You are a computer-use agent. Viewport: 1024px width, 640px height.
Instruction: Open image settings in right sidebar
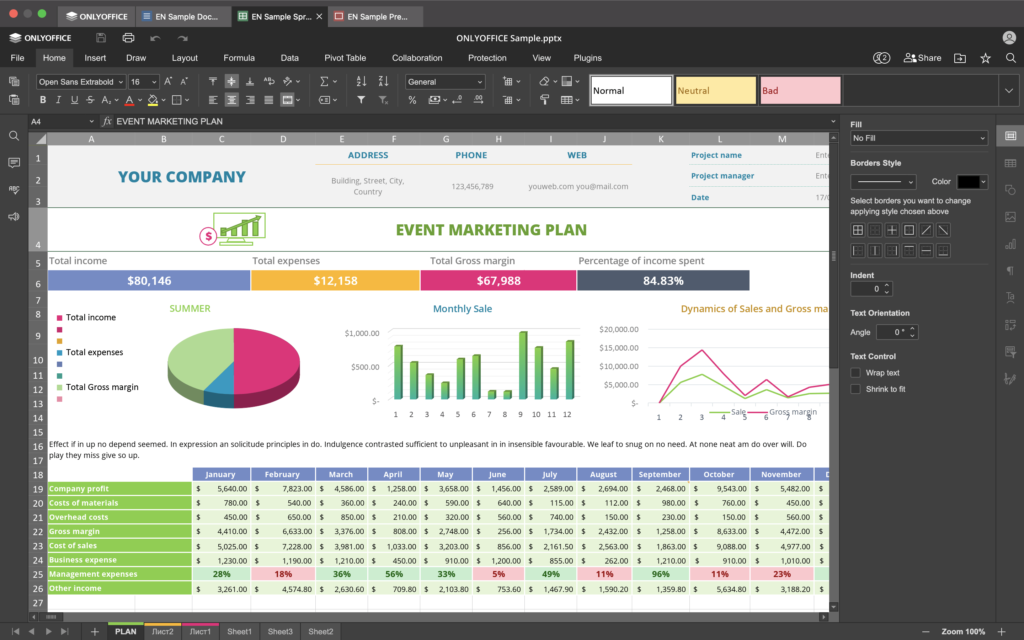(1010, 217)
